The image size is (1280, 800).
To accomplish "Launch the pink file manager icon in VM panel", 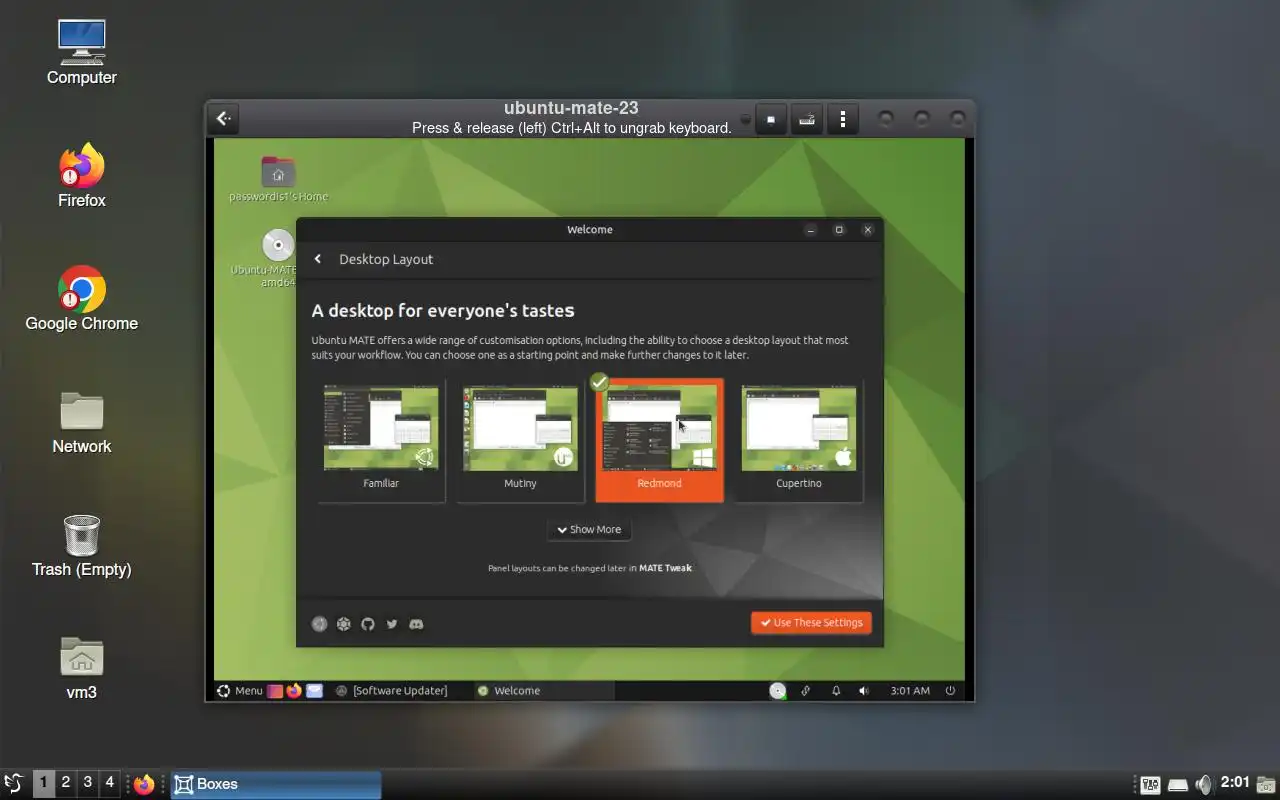I will tap(275, 691).
